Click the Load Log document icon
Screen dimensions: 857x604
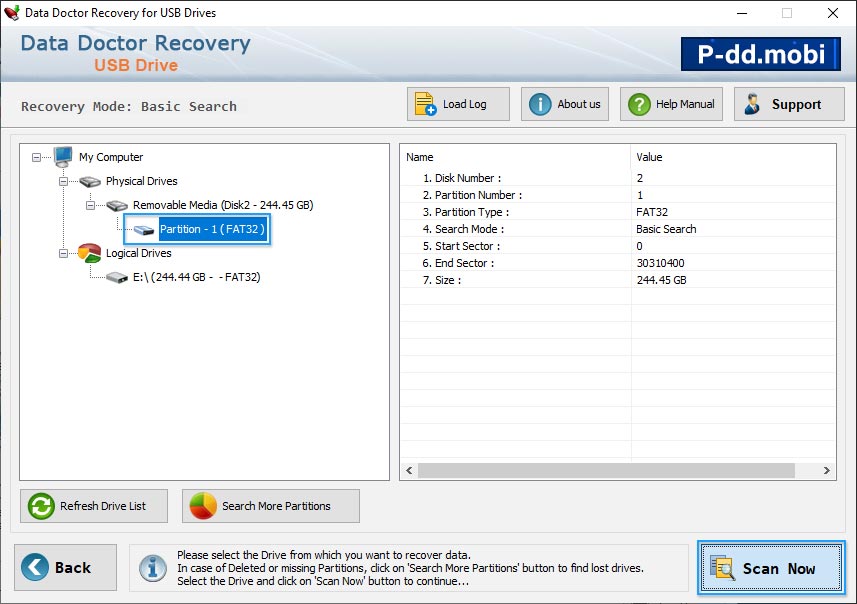coord(425,104)
